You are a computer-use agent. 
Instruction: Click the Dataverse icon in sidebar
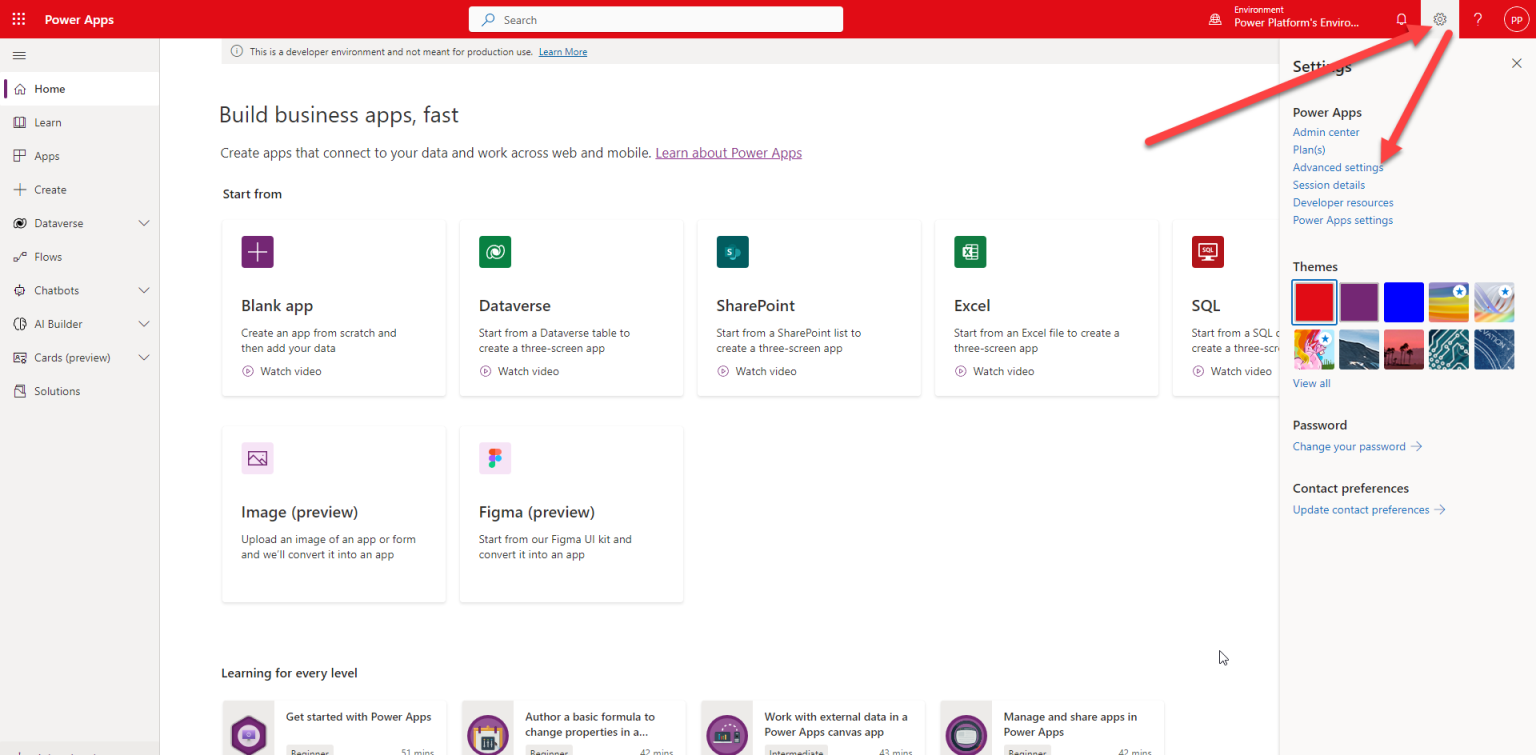pyautogui.click(x=20, y=223)
